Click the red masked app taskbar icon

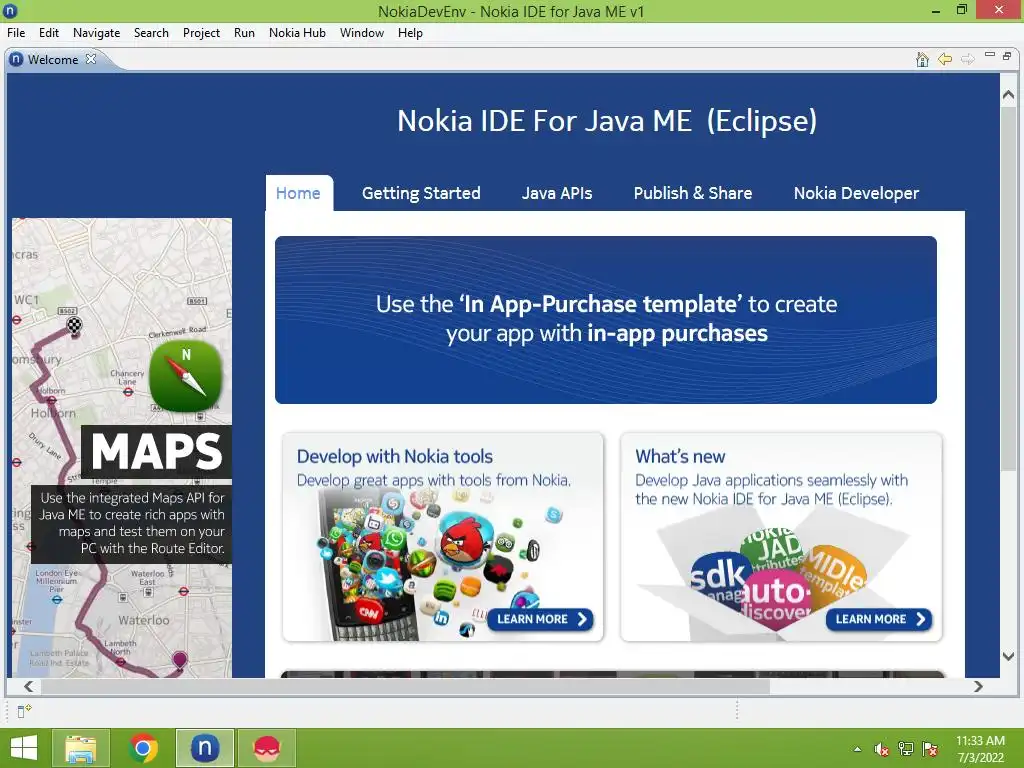coord(266,748)
